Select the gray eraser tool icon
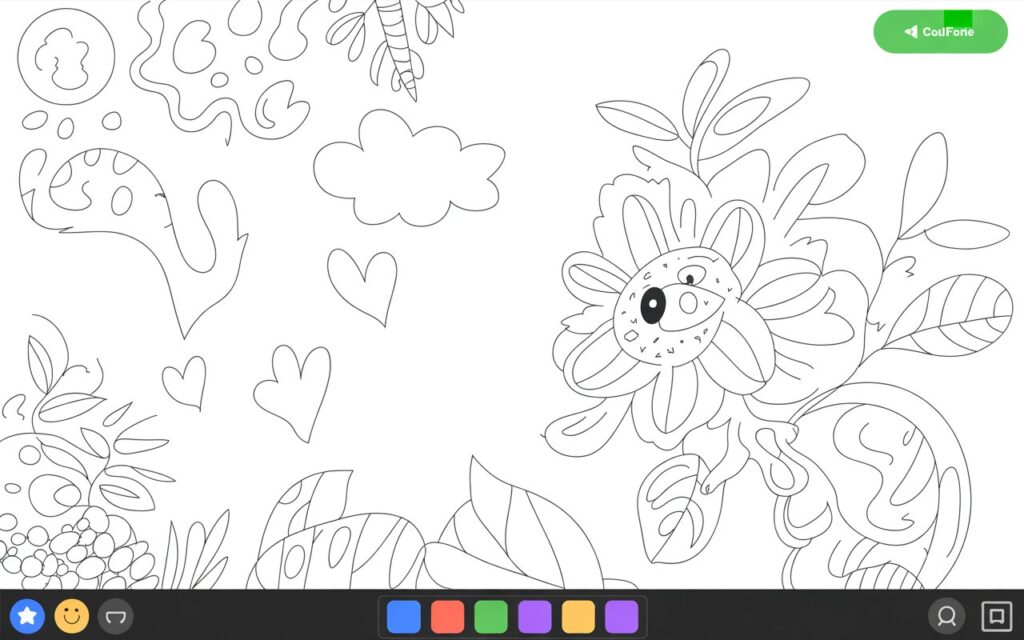This screenshot has height=640, width=1024. 116,616
